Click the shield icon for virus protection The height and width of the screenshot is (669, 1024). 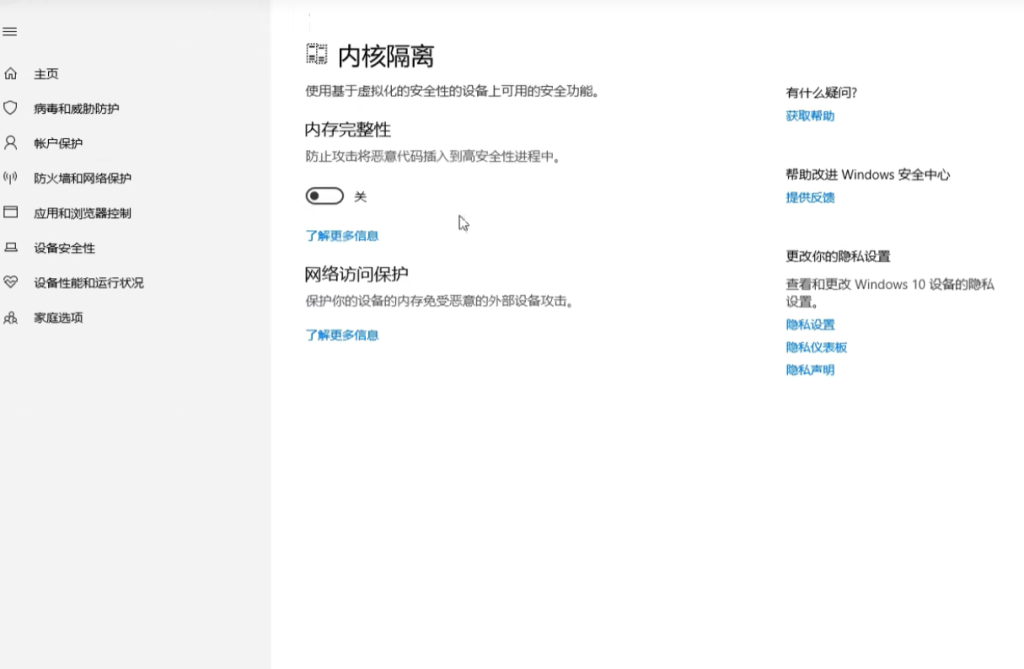pos(11,108)
